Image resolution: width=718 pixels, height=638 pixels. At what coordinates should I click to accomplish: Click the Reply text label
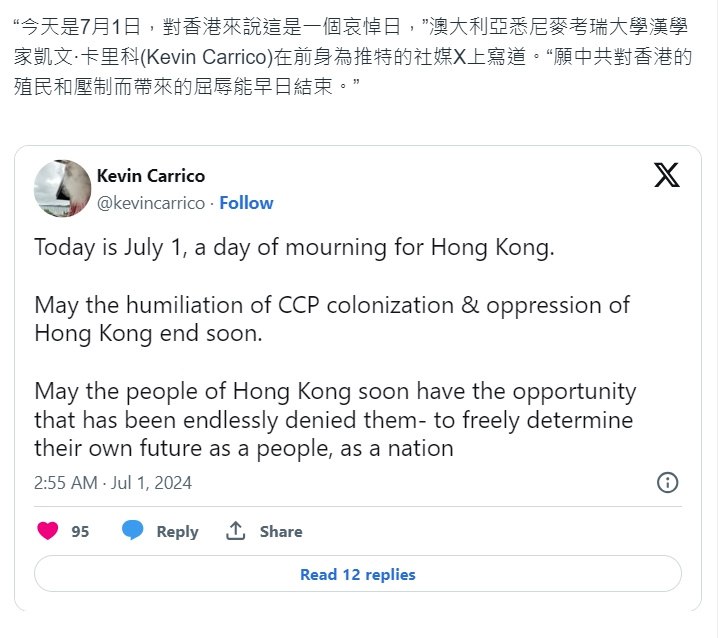[x=177, y=531]
